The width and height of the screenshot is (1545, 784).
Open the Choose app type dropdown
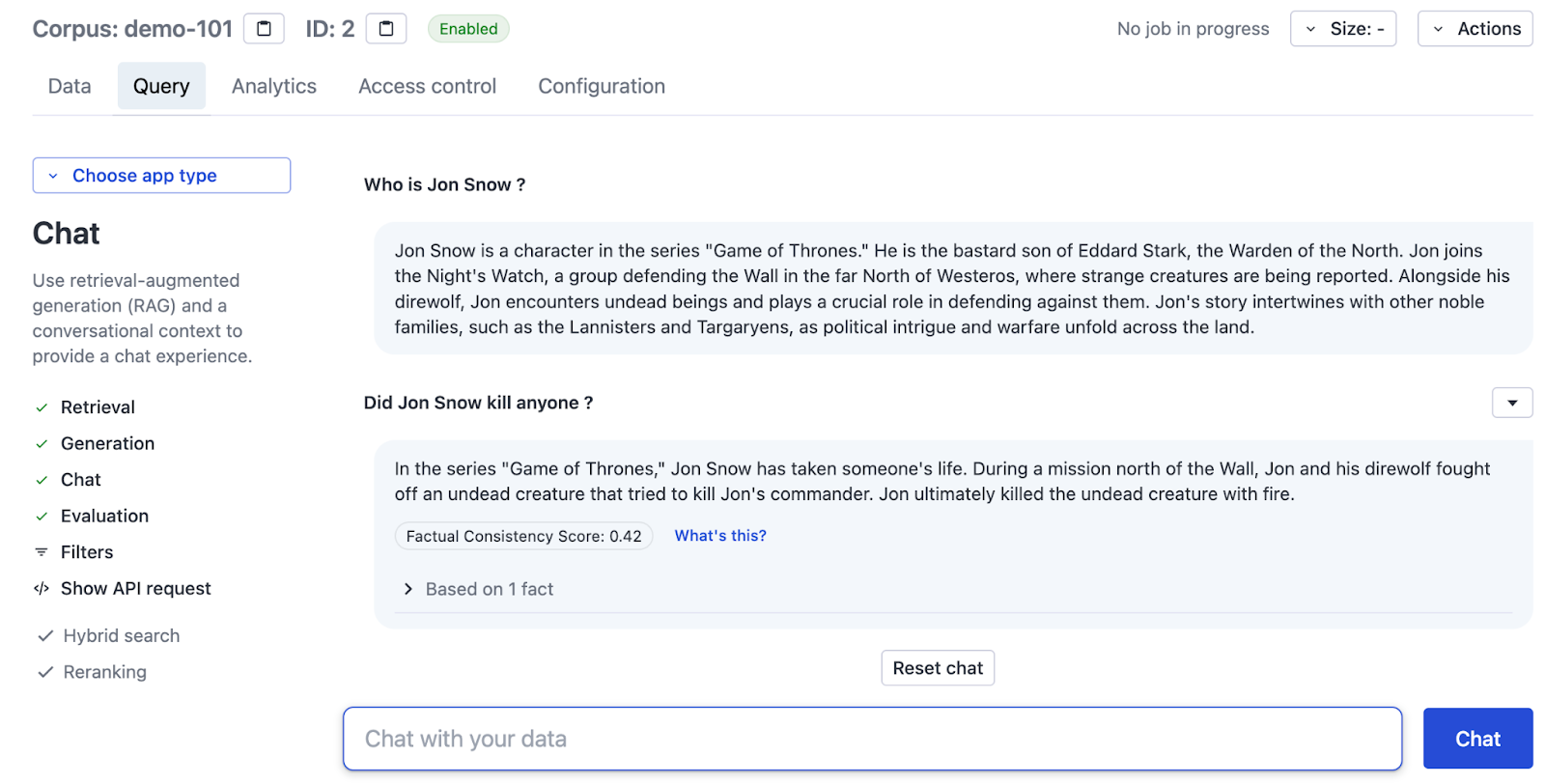tap(161, 176)
